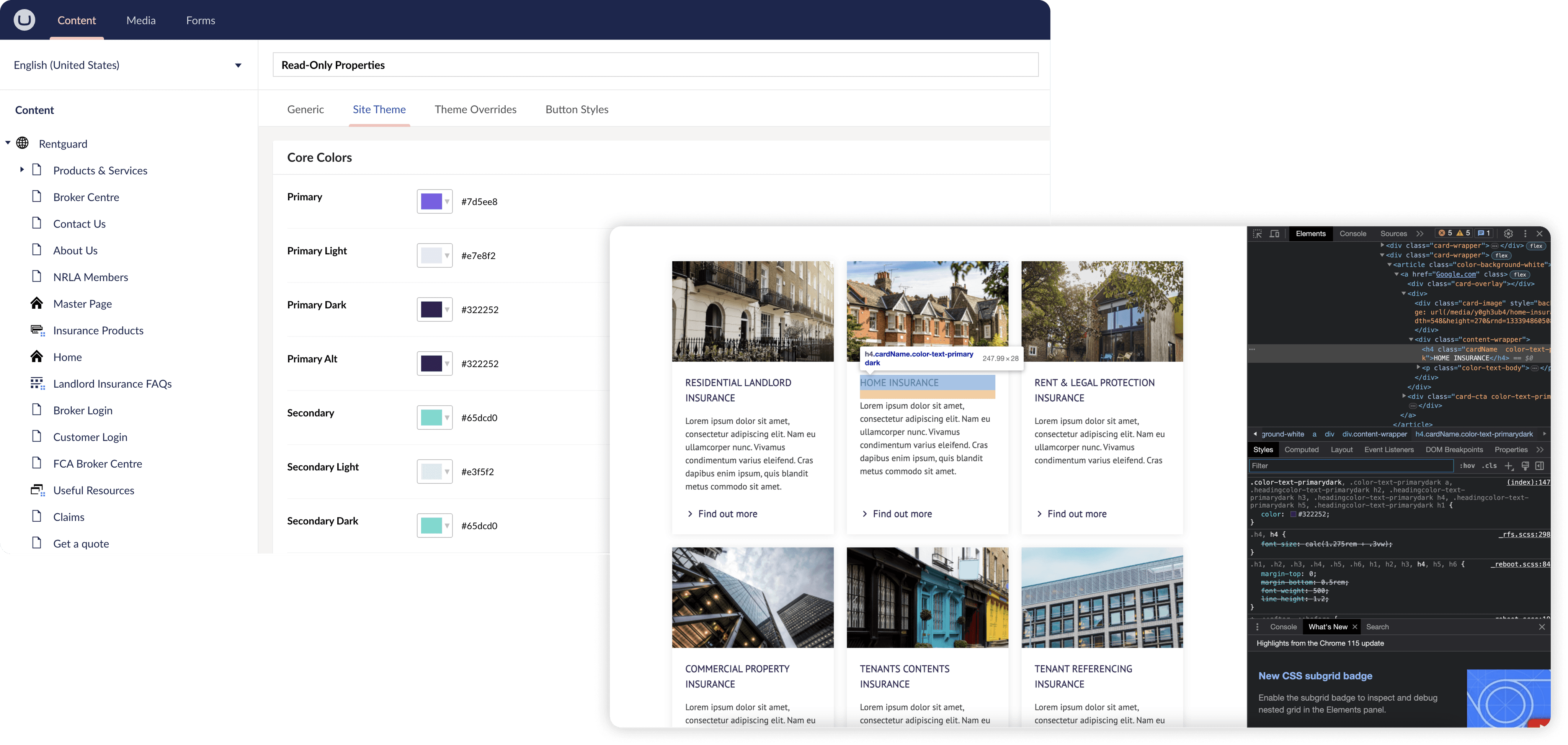
Task: Toggle the :hov element state button
Action: [x=1467, y=466]
